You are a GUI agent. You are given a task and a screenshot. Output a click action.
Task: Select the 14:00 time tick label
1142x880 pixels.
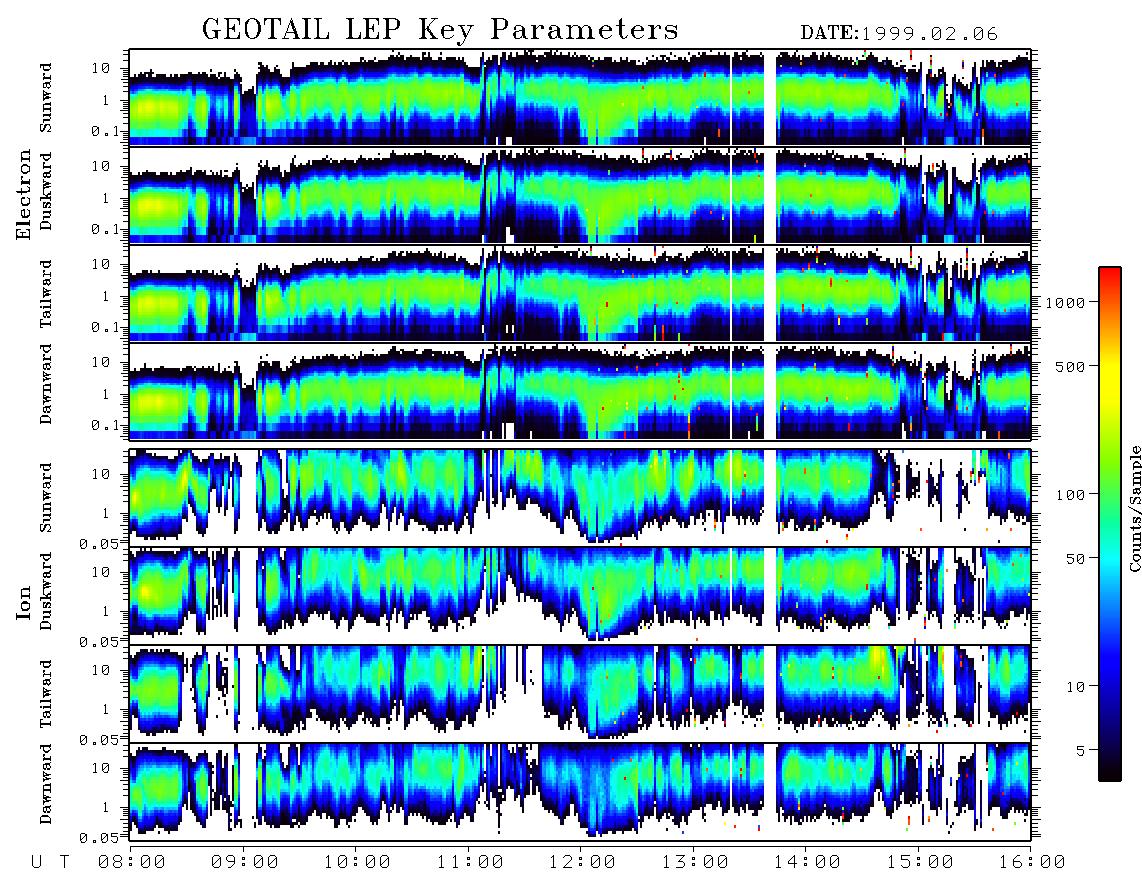click(808, 862)
